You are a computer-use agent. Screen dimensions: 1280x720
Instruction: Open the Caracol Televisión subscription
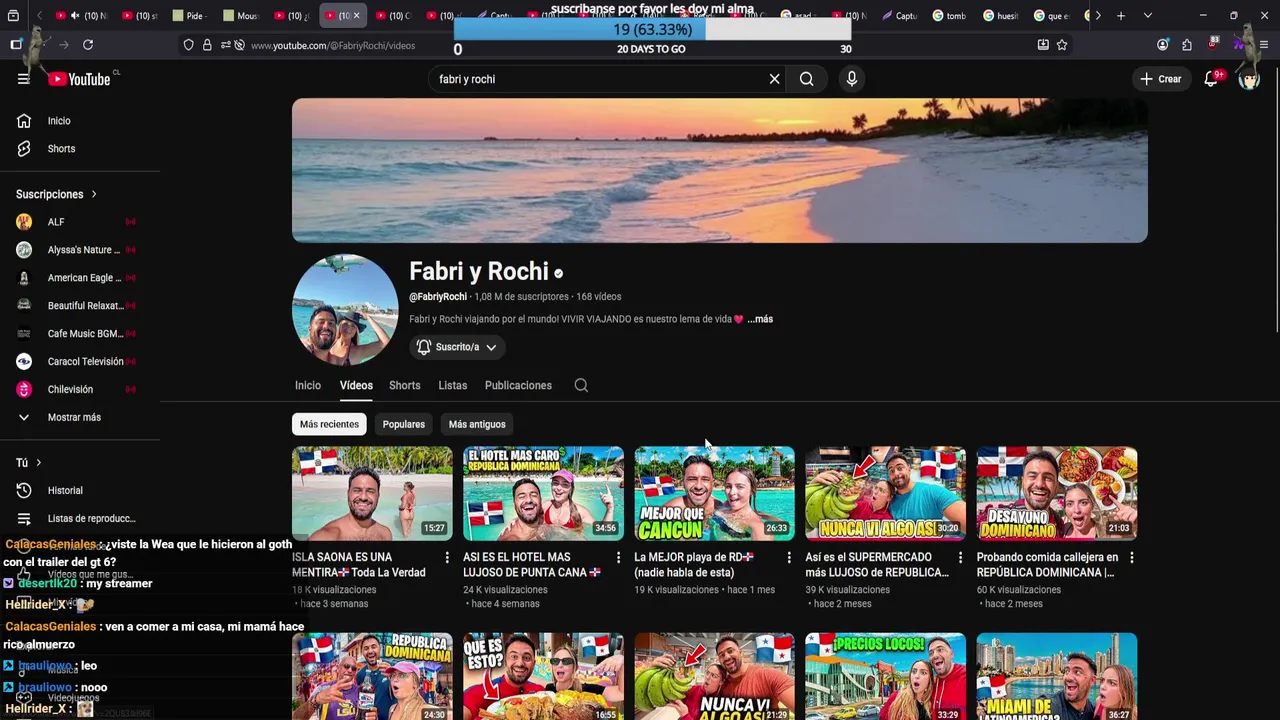tap(79, 362)
